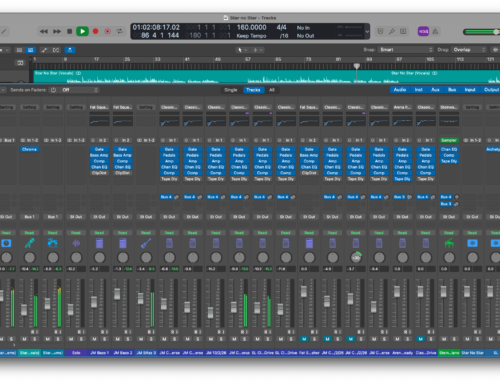Image resolution: width=500 pixels, height=383 pixels.
Task: Toggle the Aux channel filter button
Action: [435, 90]
